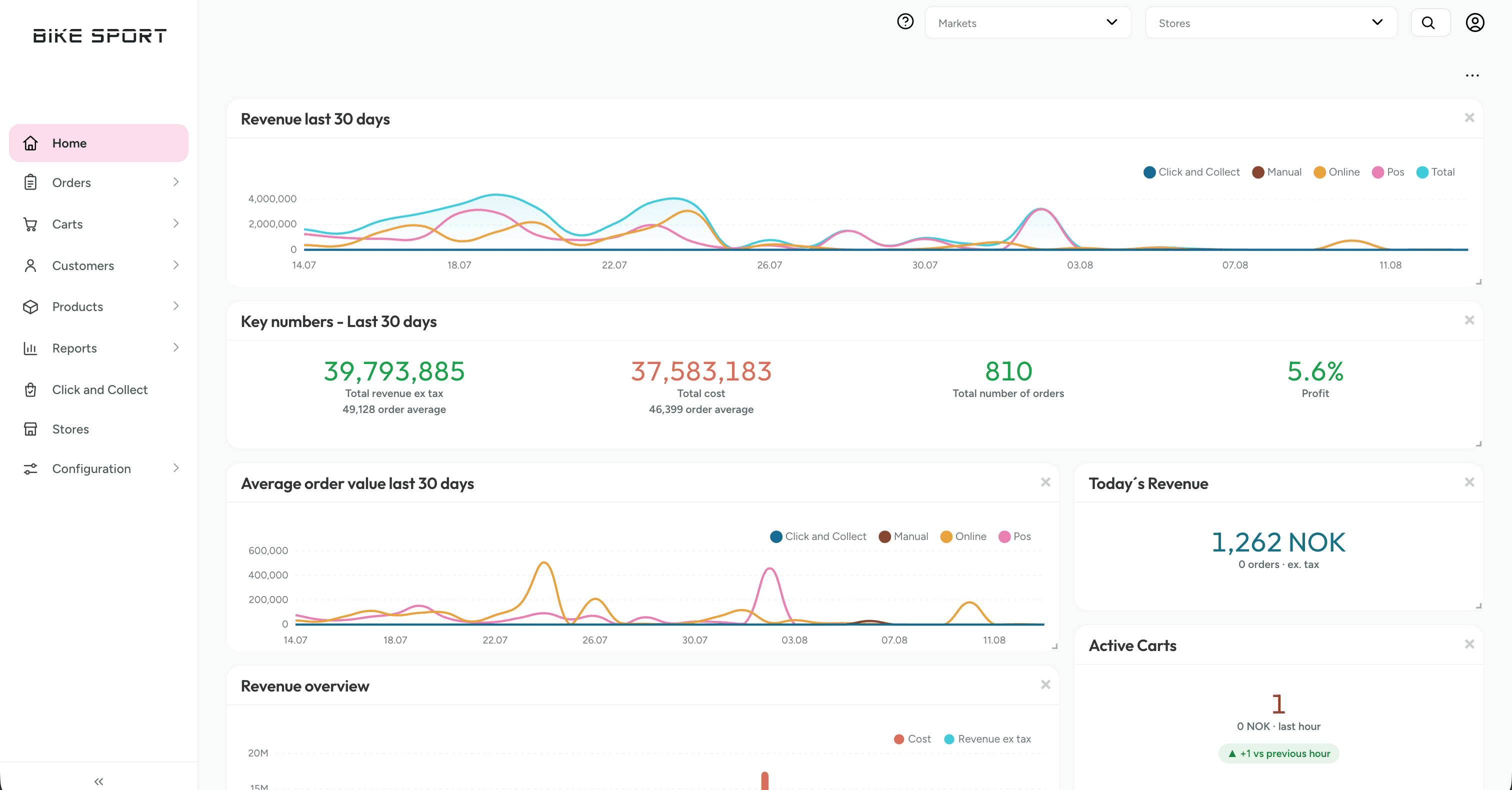This screenshot has width=1512, height=790.
Task: Close the Average order value widget
Action: tap(1045, 482)
